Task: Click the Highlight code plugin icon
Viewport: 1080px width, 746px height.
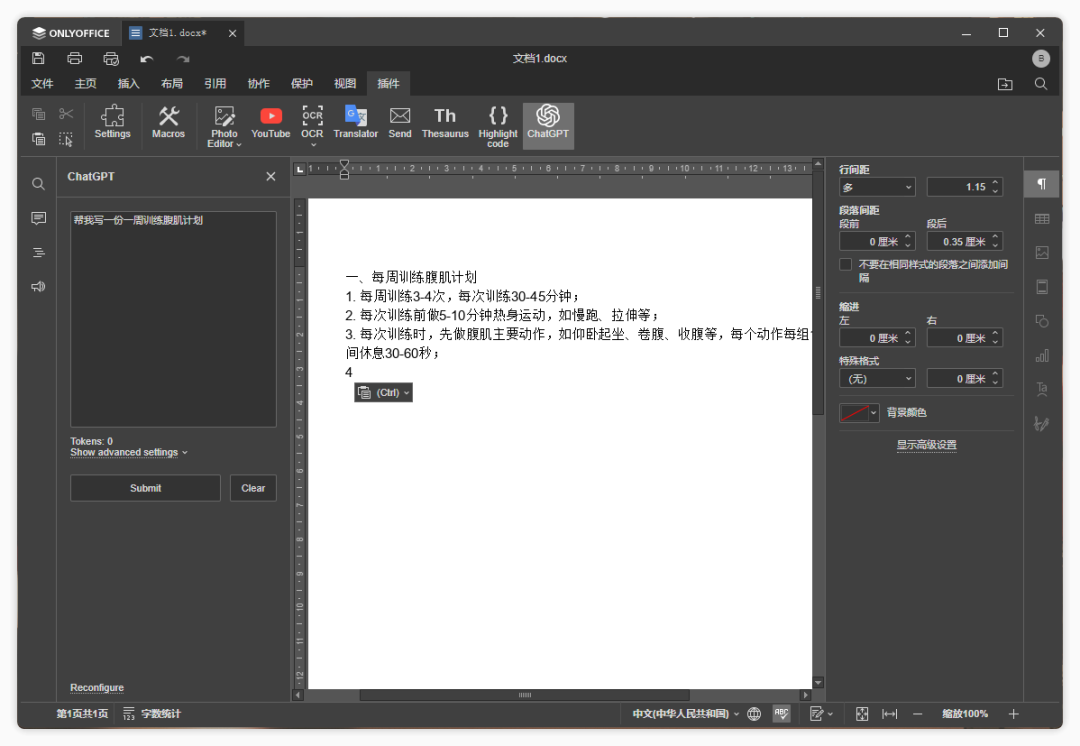Action: click(498, 126)
